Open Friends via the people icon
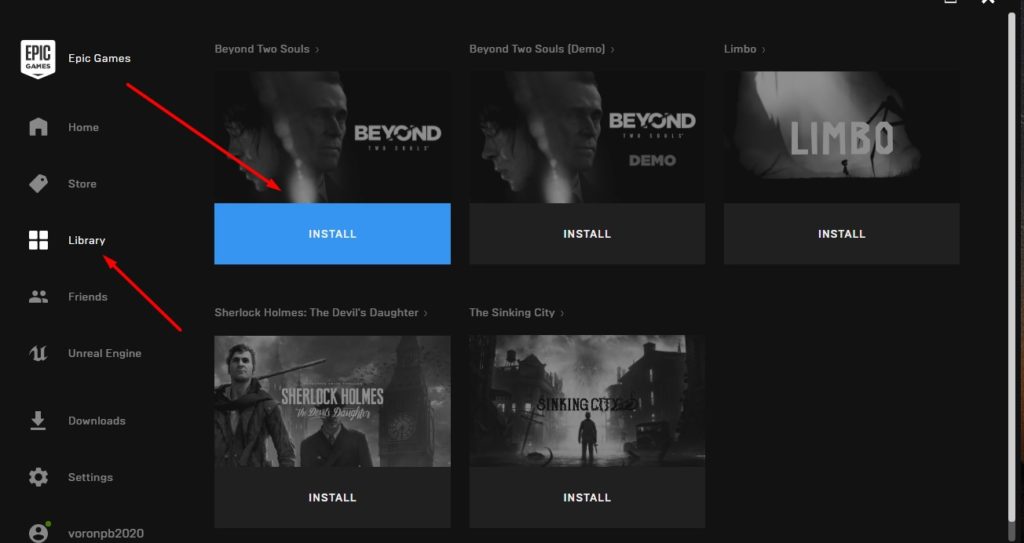Viewport: 1024px width, 543px height. [x=38, y=297]
